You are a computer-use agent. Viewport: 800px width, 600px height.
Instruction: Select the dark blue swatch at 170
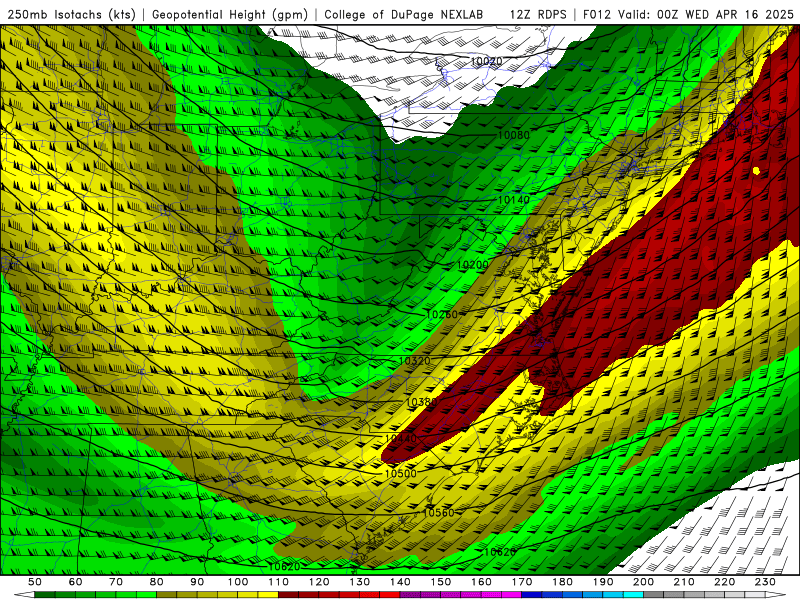(x=532, y=595)
